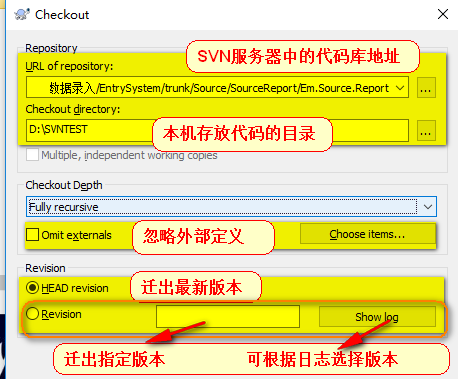
Task: Open the Show log button
Action: [377, 317]
